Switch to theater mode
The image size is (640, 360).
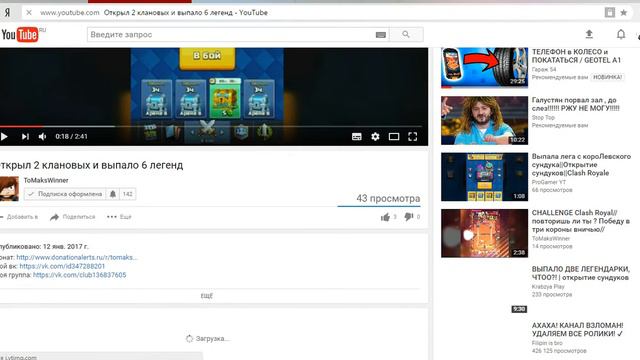coord(394,137)
